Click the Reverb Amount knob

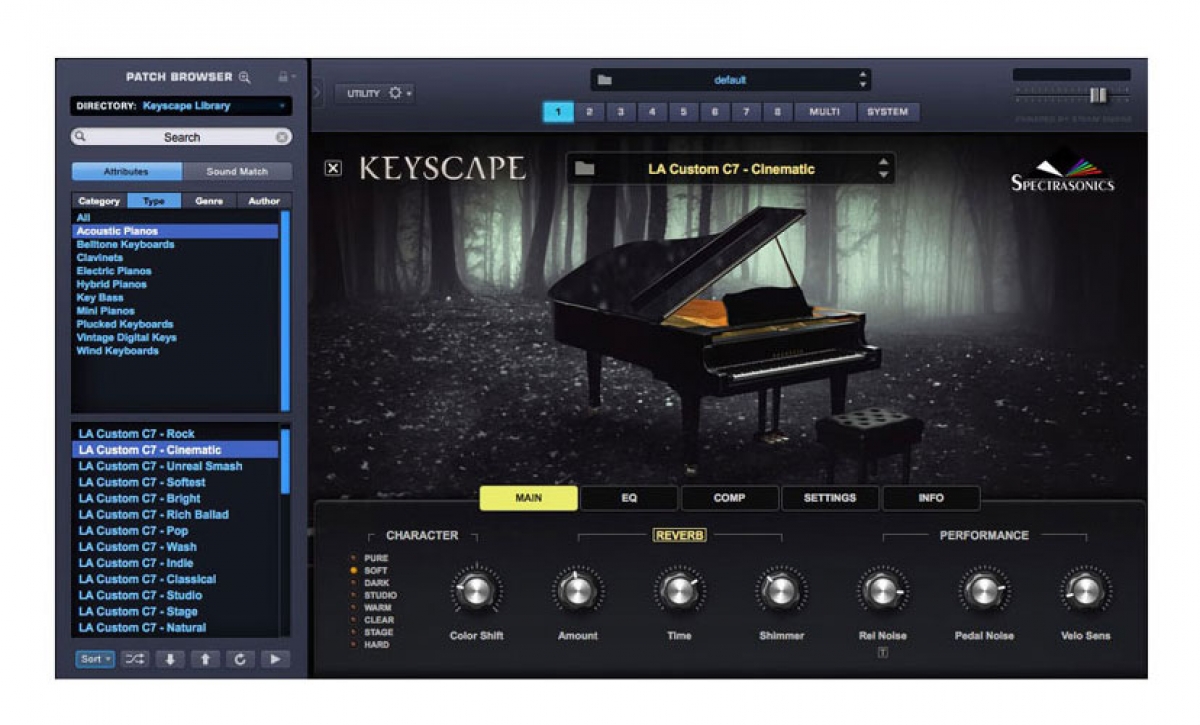point(577,591)
